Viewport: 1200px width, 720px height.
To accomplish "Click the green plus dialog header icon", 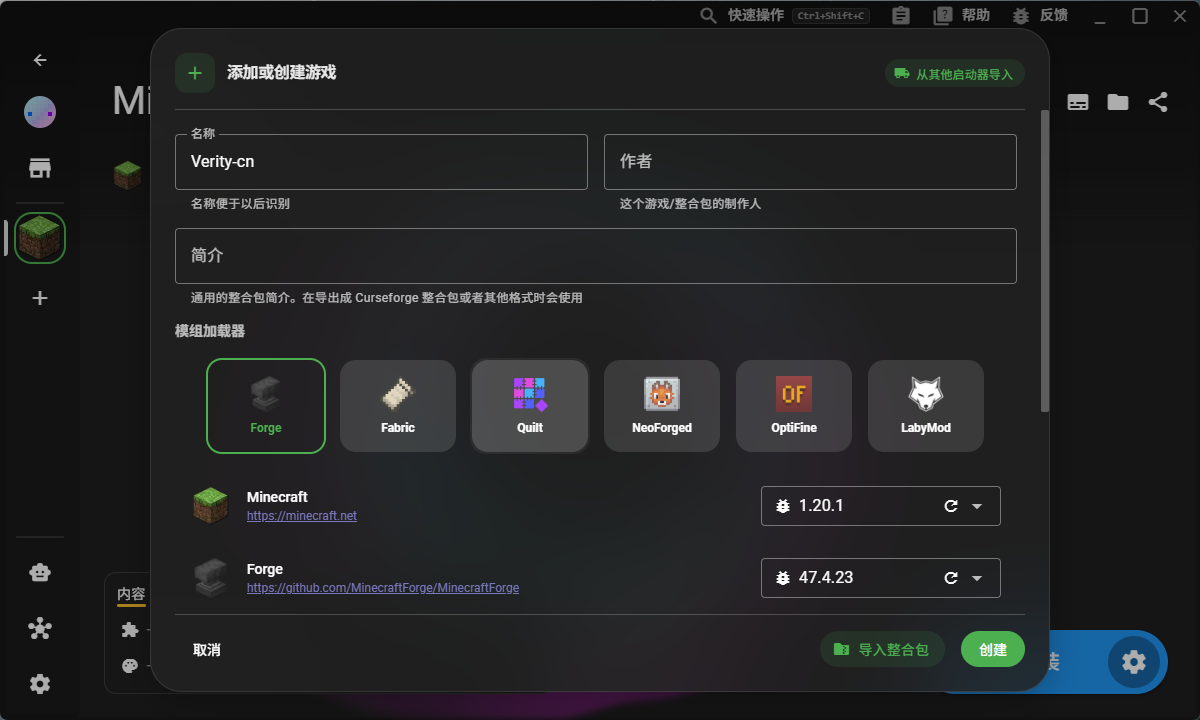I will coord(195,73).
